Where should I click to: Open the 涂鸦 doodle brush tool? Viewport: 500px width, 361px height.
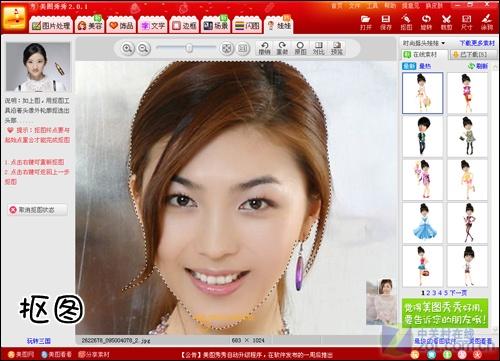pos(487,22)
